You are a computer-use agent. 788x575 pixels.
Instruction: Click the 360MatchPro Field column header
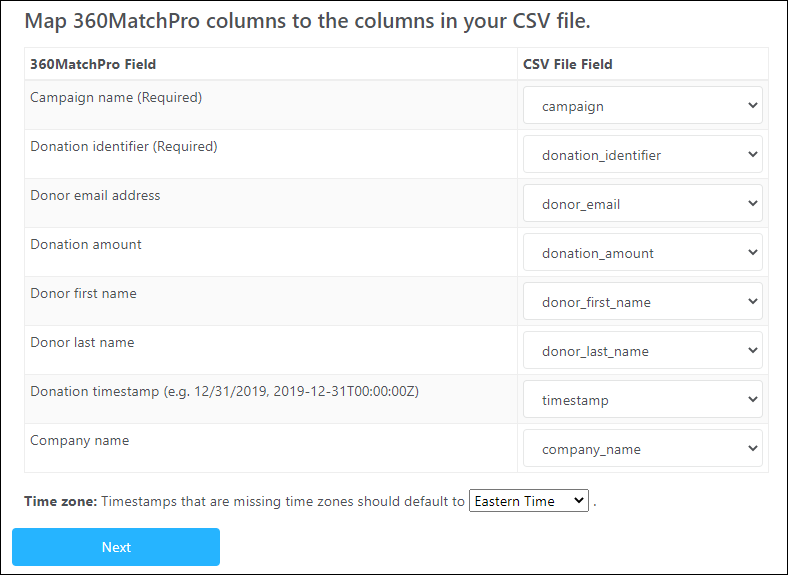pyautogui.click(x=93, y=65)
